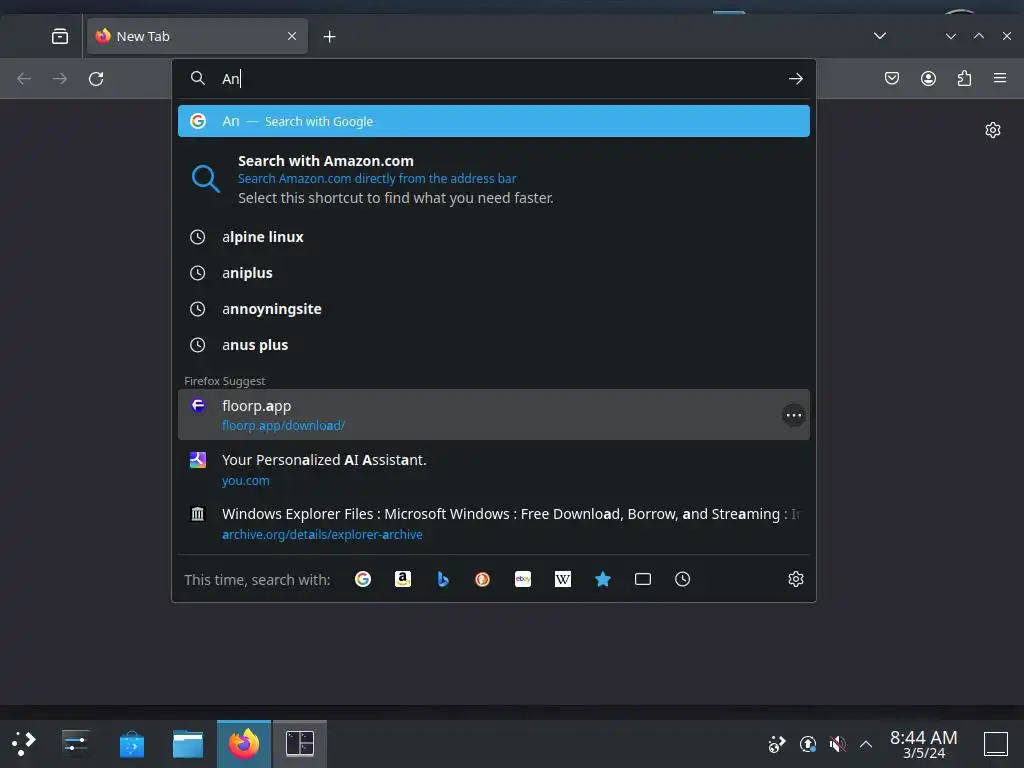Open the Extensions puzzle icon
Image resolution: width=1024 pixels, height=768 pixels.
pos(964,78)
